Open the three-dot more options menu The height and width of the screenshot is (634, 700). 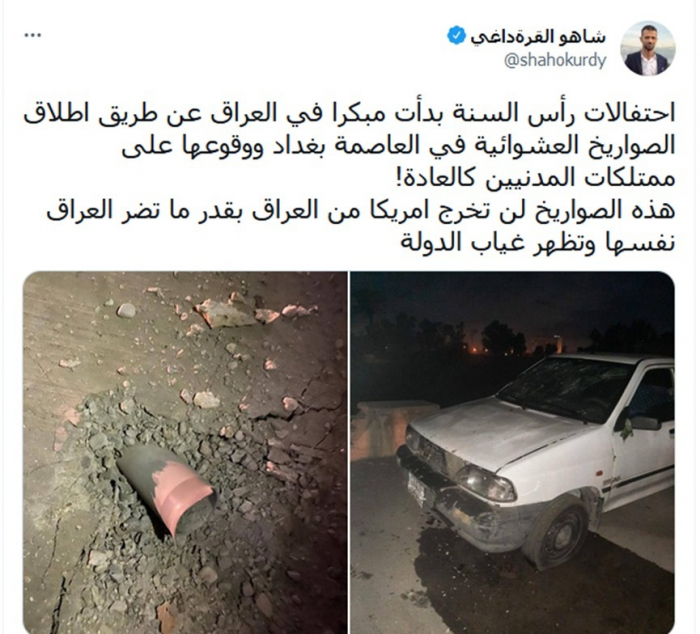[32, 36]
